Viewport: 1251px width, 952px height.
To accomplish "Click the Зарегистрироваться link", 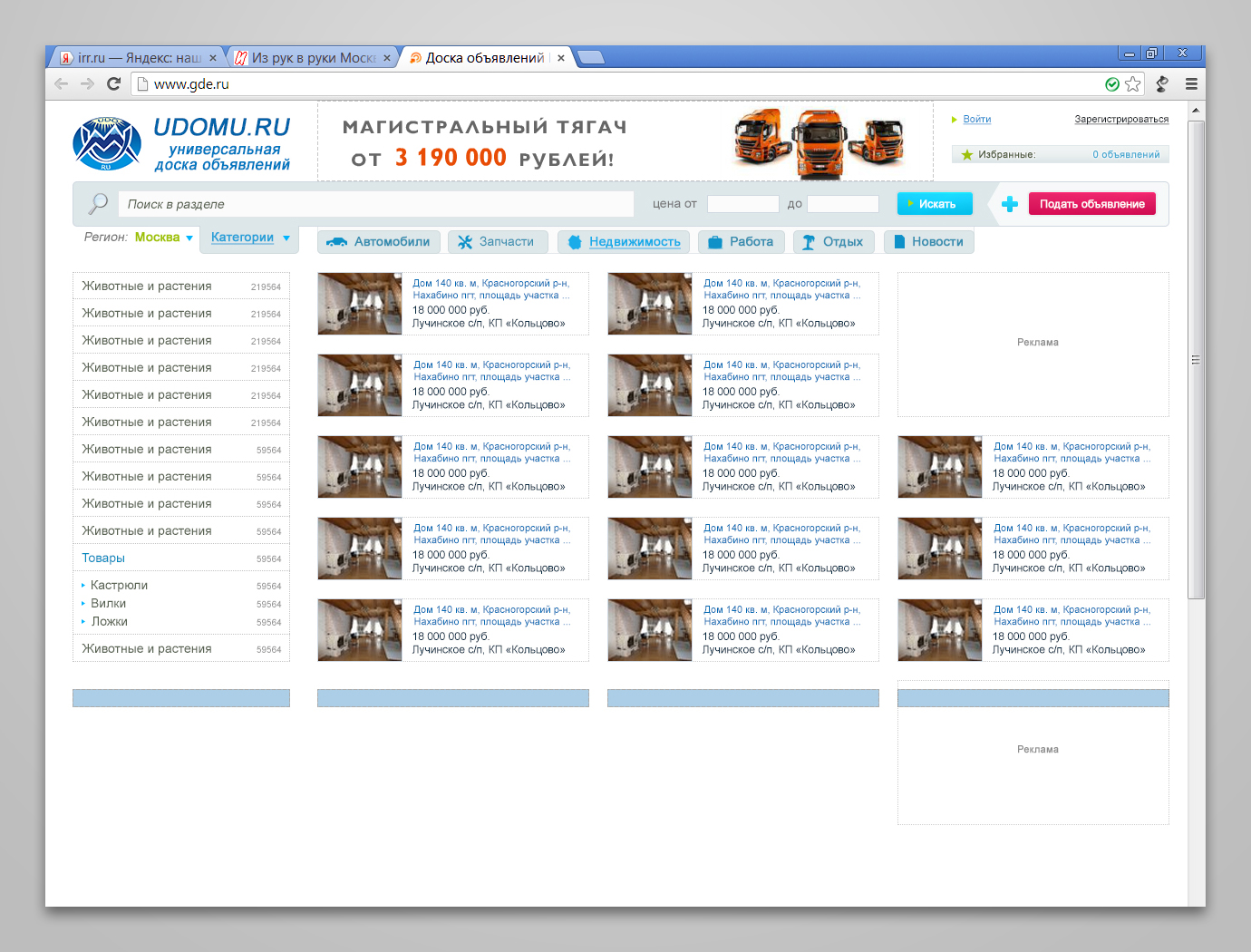I will (1121, 120).
